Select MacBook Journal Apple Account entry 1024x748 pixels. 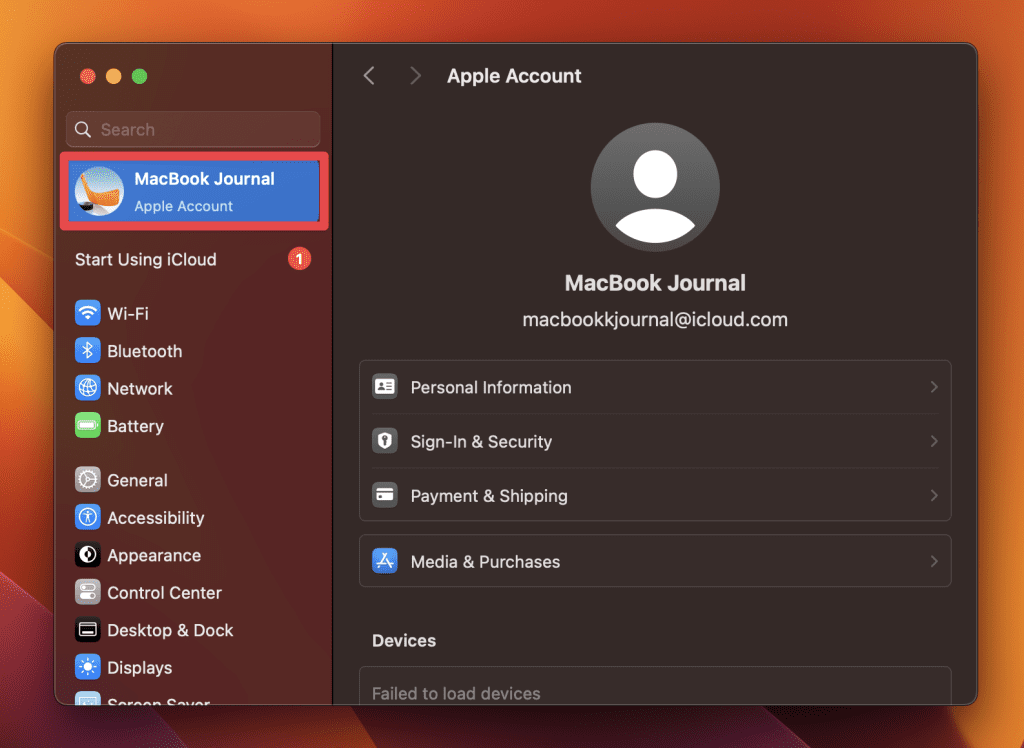195,191
